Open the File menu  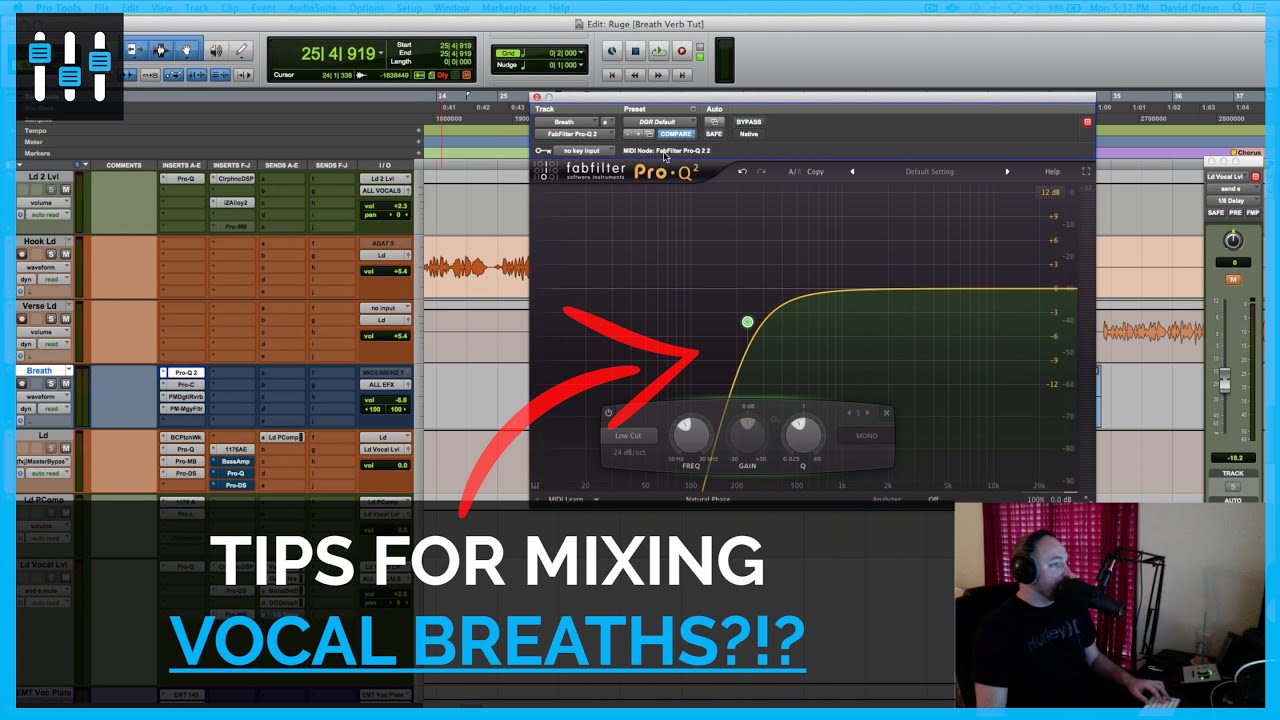[x=102, y=8]
